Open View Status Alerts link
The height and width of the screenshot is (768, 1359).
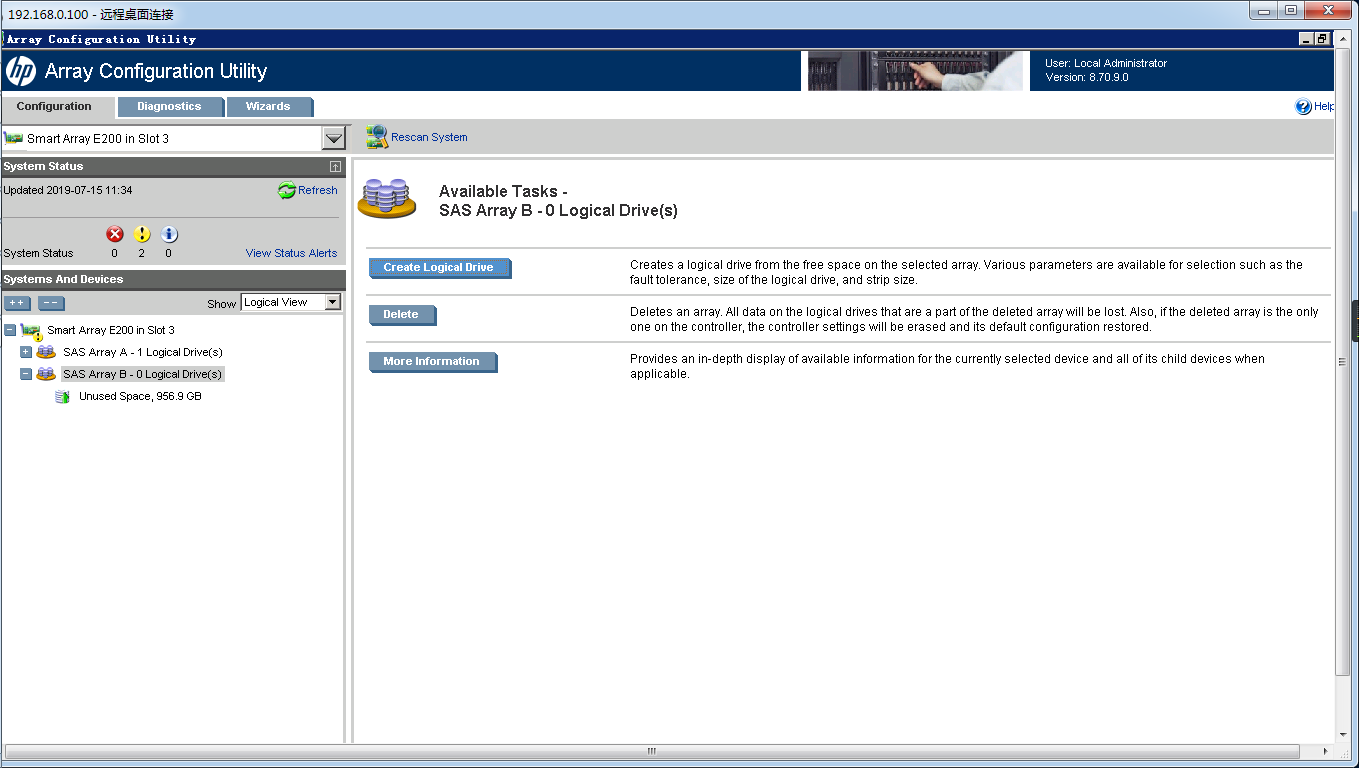pos(291,253)
